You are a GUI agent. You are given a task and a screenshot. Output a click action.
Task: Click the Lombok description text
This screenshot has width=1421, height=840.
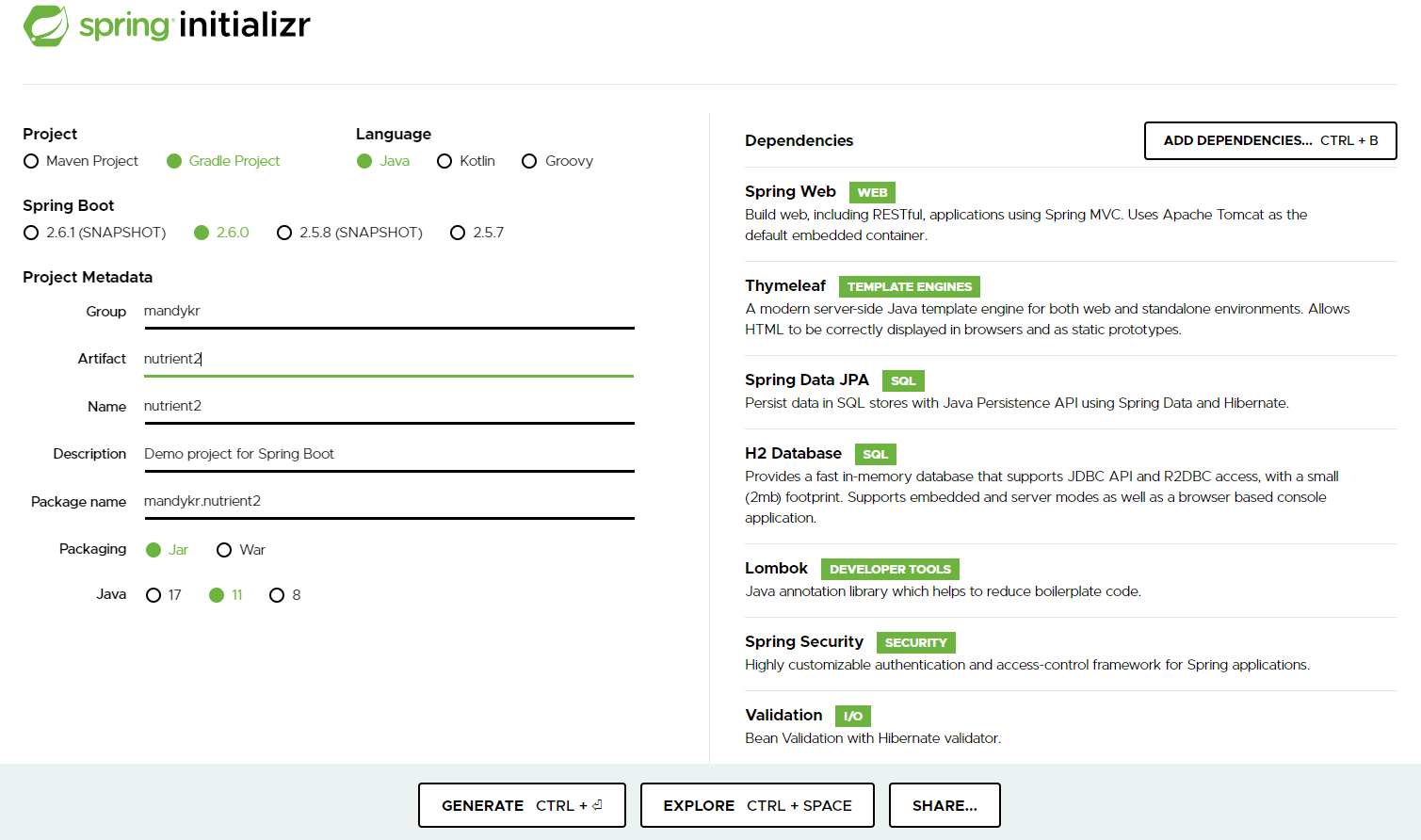[943, 591]
